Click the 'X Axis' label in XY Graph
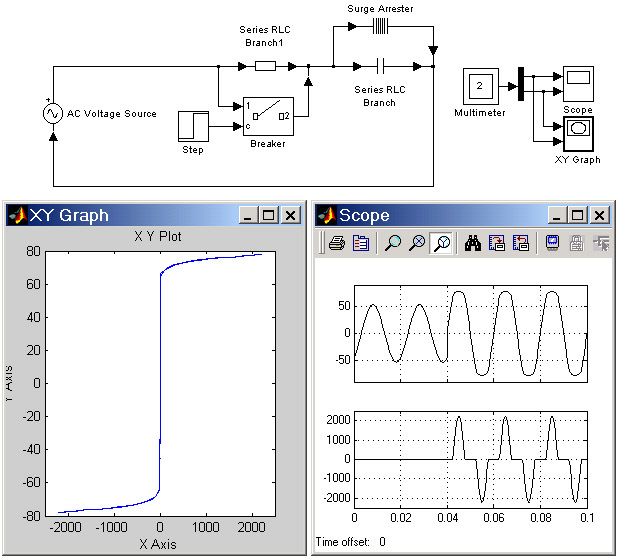Image resolution: width=617 pixels, height=558 pixels. [158, 544]
